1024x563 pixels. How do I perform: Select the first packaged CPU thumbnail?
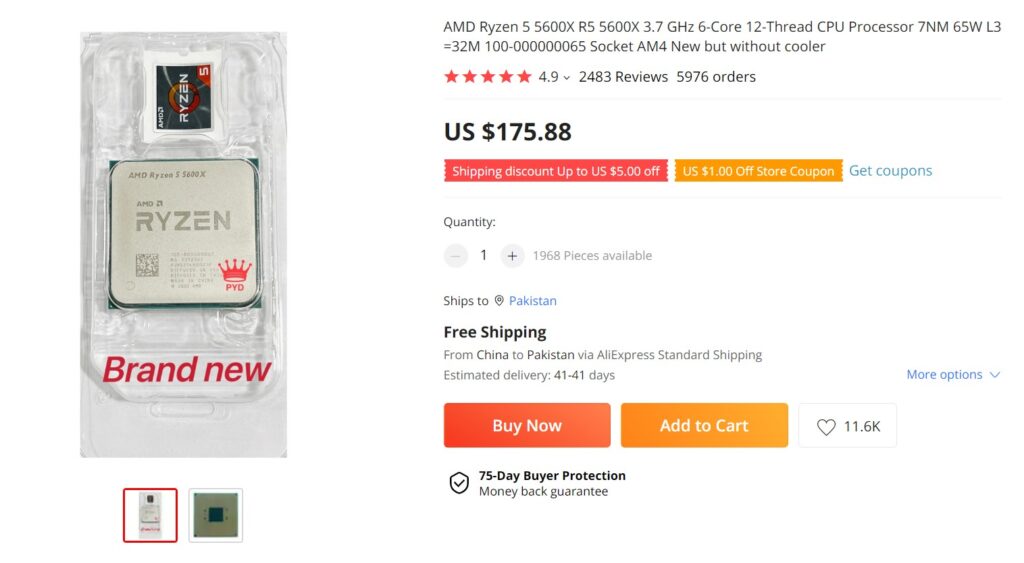[x=150, y=515]
